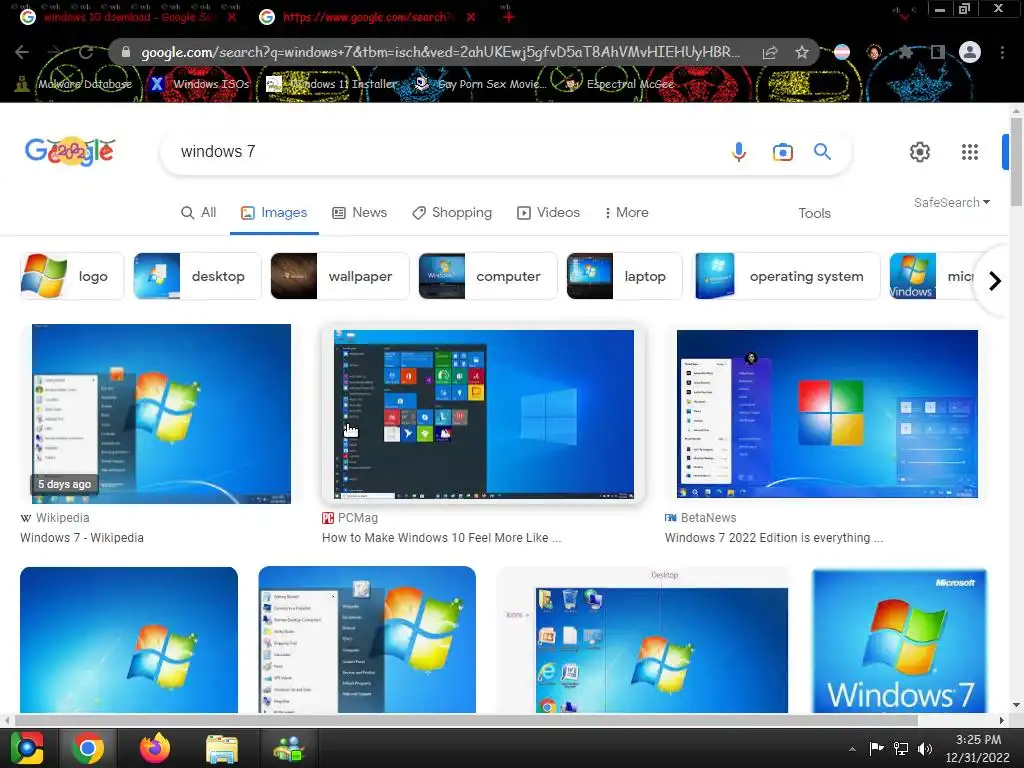Filter by the laptop chip

pos(624,276)
